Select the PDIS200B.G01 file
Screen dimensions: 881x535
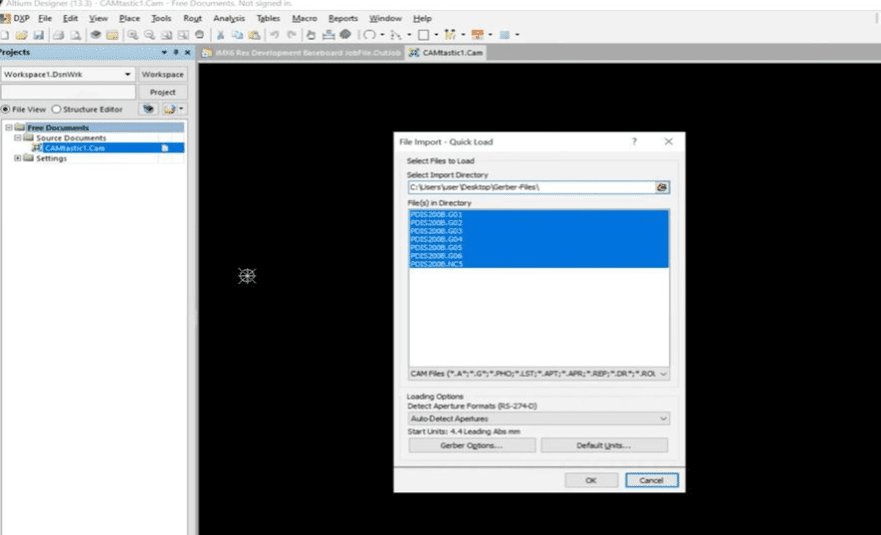point(437,215)
